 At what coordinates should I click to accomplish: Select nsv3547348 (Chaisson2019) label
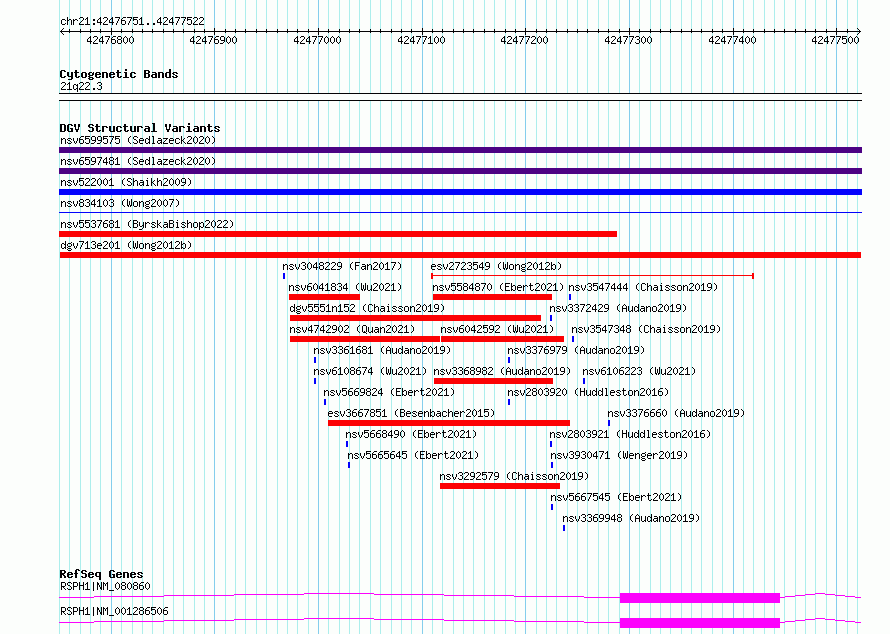pos(646,329)
